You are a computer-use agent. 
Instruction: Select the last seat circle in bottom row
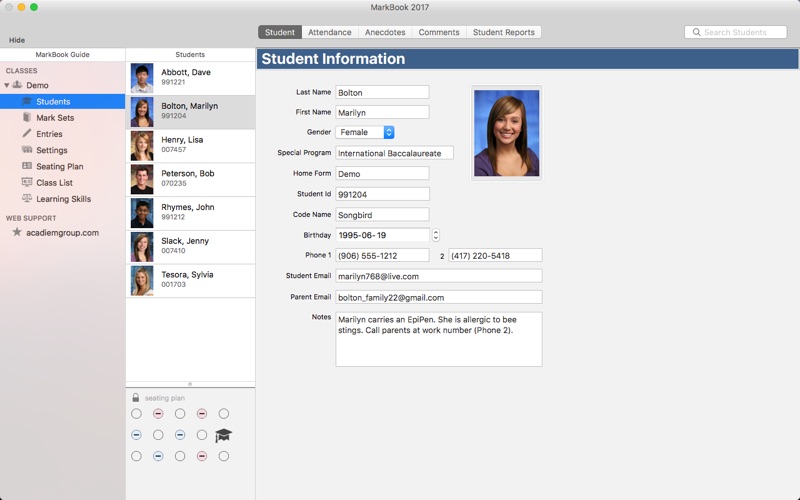[x=223, y=457]
